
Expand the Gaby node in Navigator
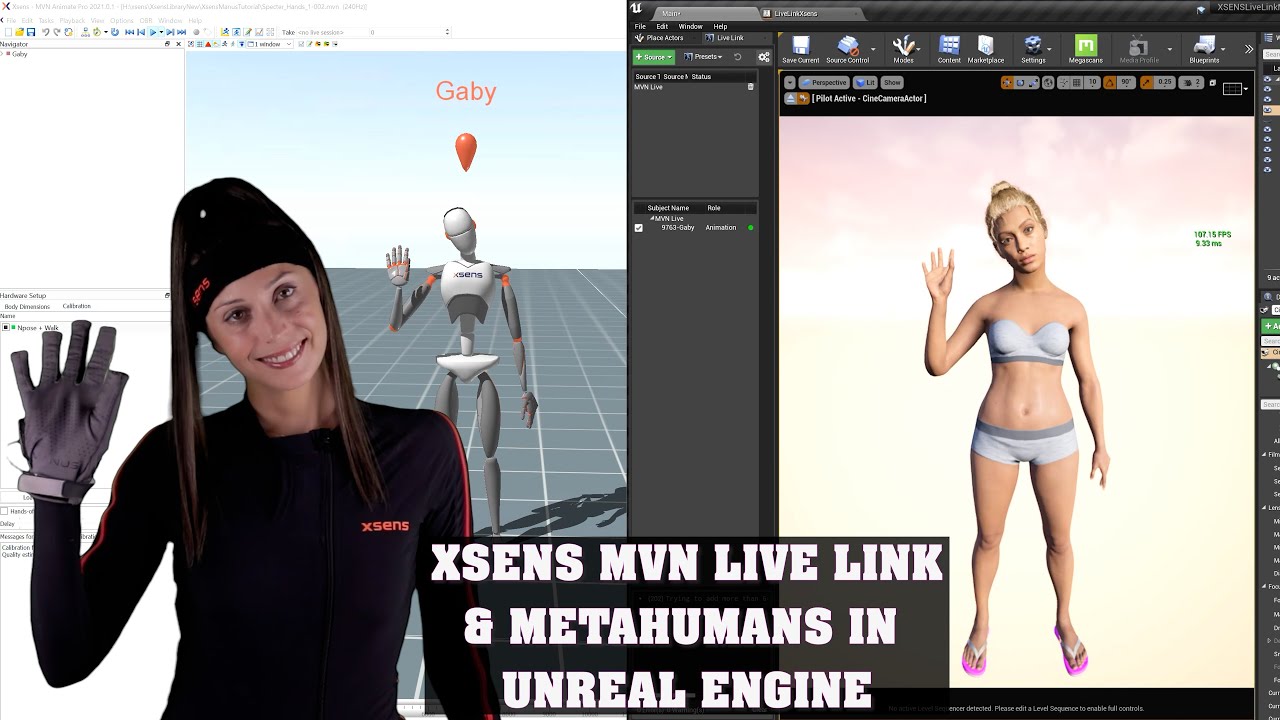pos(3,54)
